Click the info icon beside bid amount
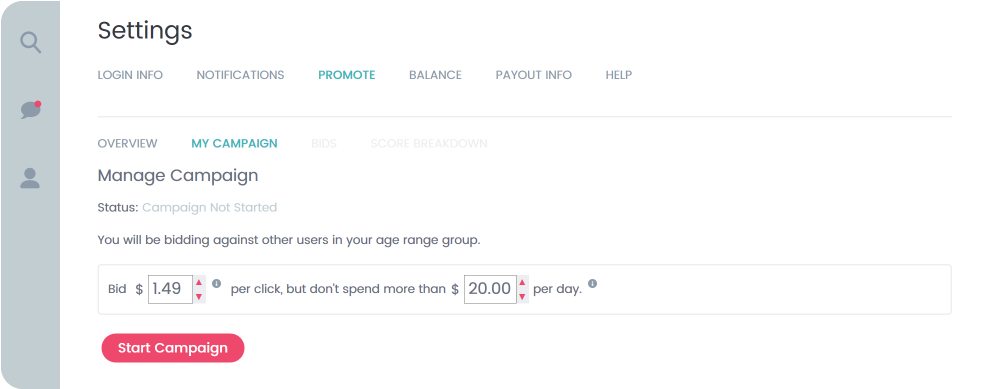The height and width of the screenshot is (389, 989). pos(216,284)
